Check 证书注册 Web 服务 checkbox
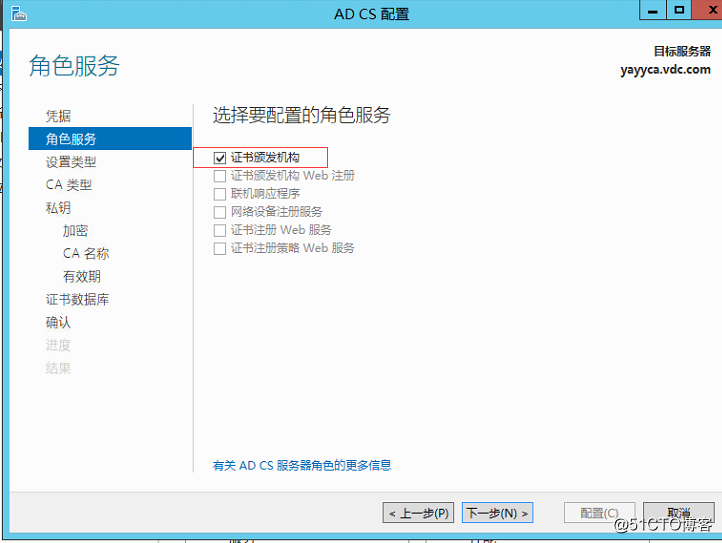The image size is (722, 543). tap(220, 230)
